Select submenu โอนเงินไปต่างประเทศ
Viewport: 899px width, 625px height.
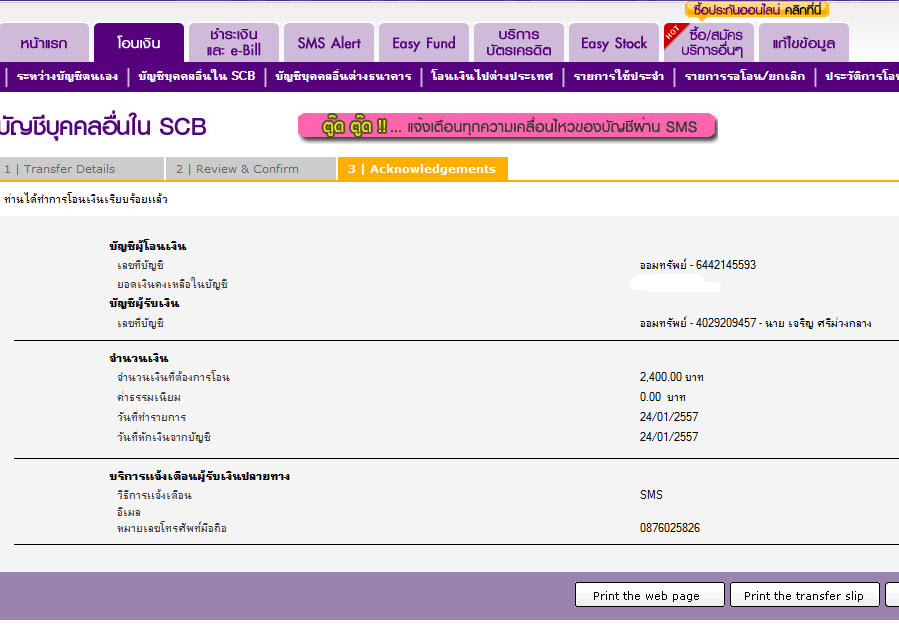[x=492, y=76]
